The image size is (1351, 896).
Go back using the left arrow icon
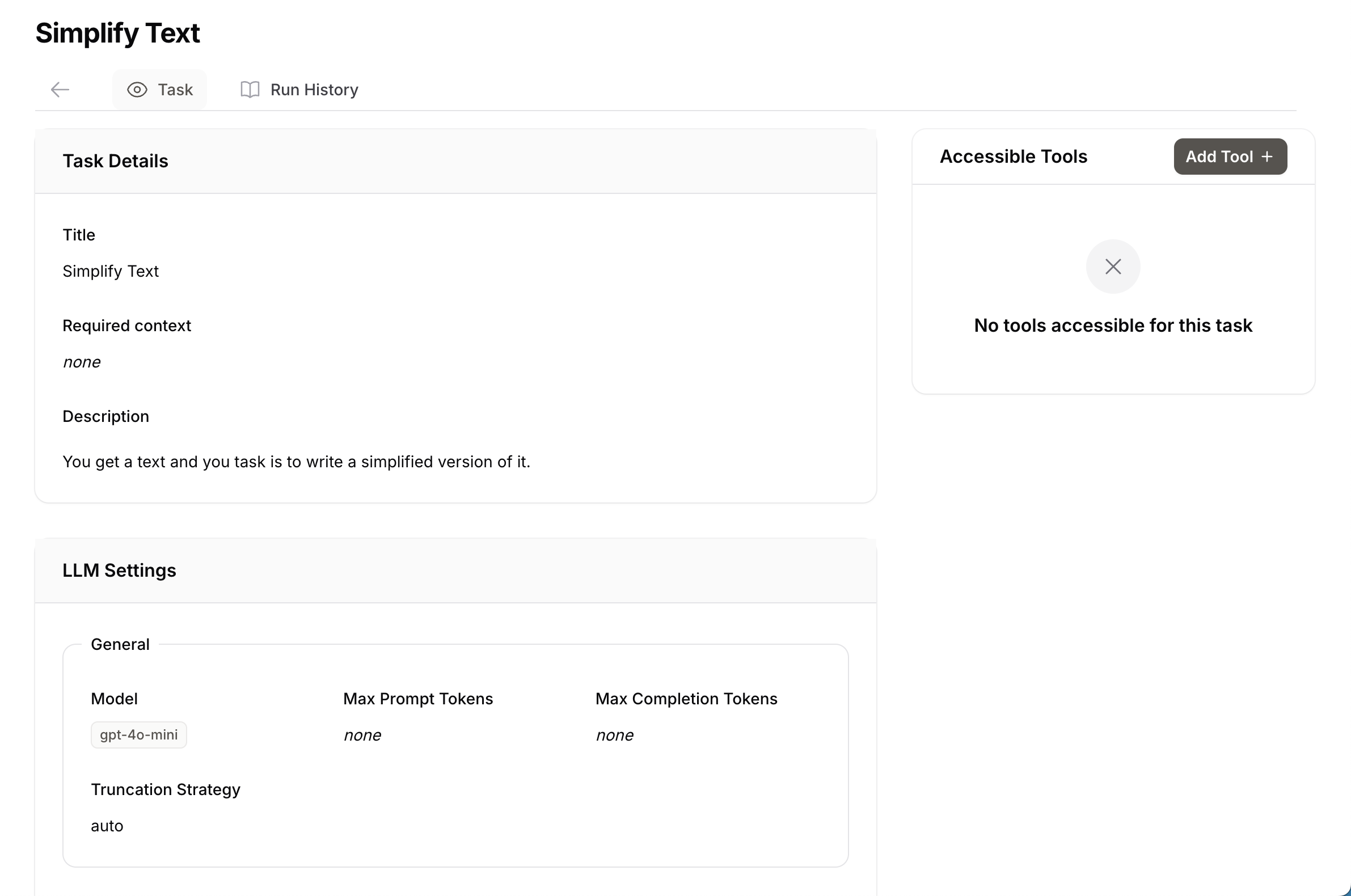tap(60, 90)
